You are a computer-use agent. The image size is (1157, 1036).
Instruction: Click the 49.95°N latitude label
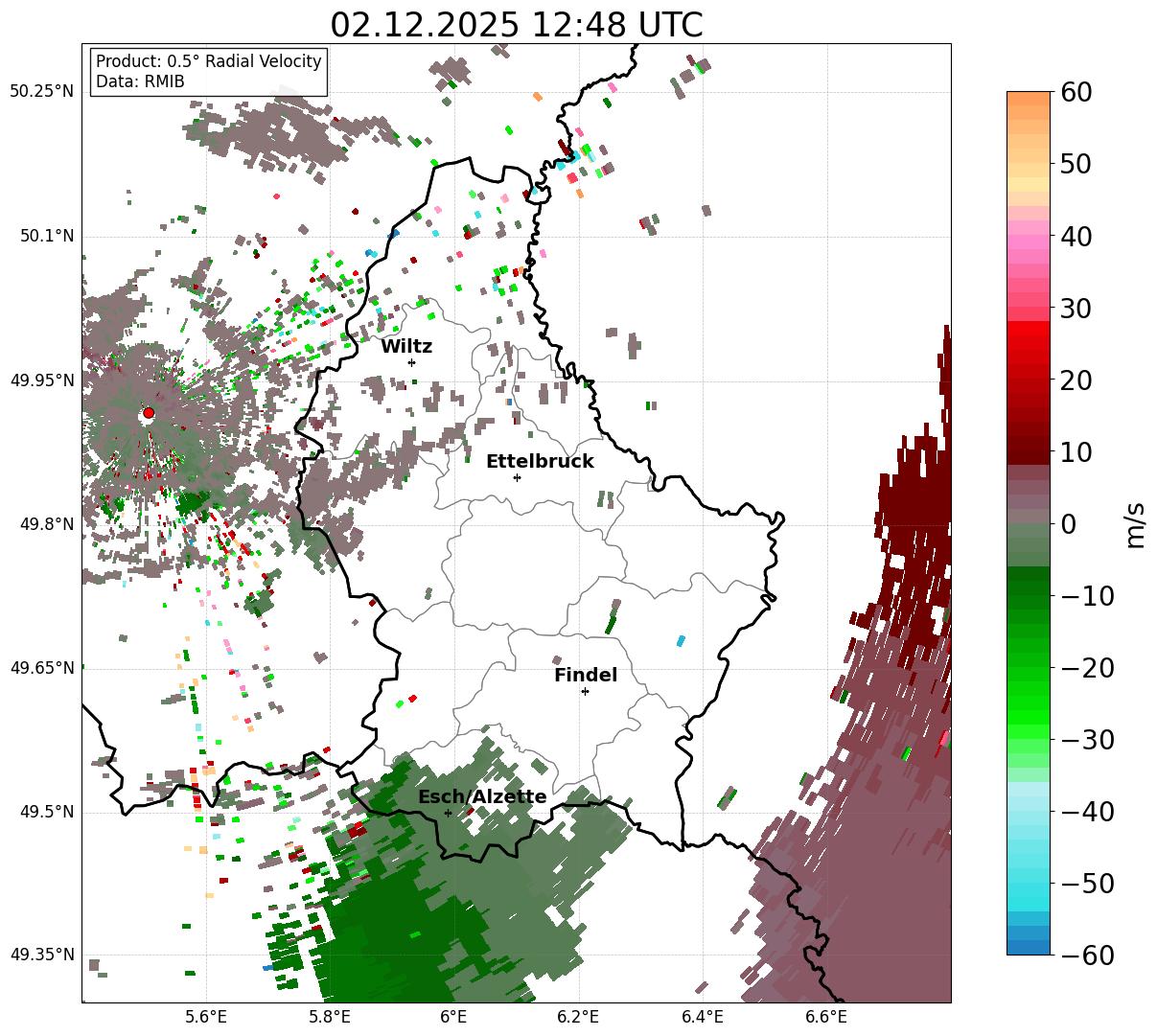(x=41, y=380)
